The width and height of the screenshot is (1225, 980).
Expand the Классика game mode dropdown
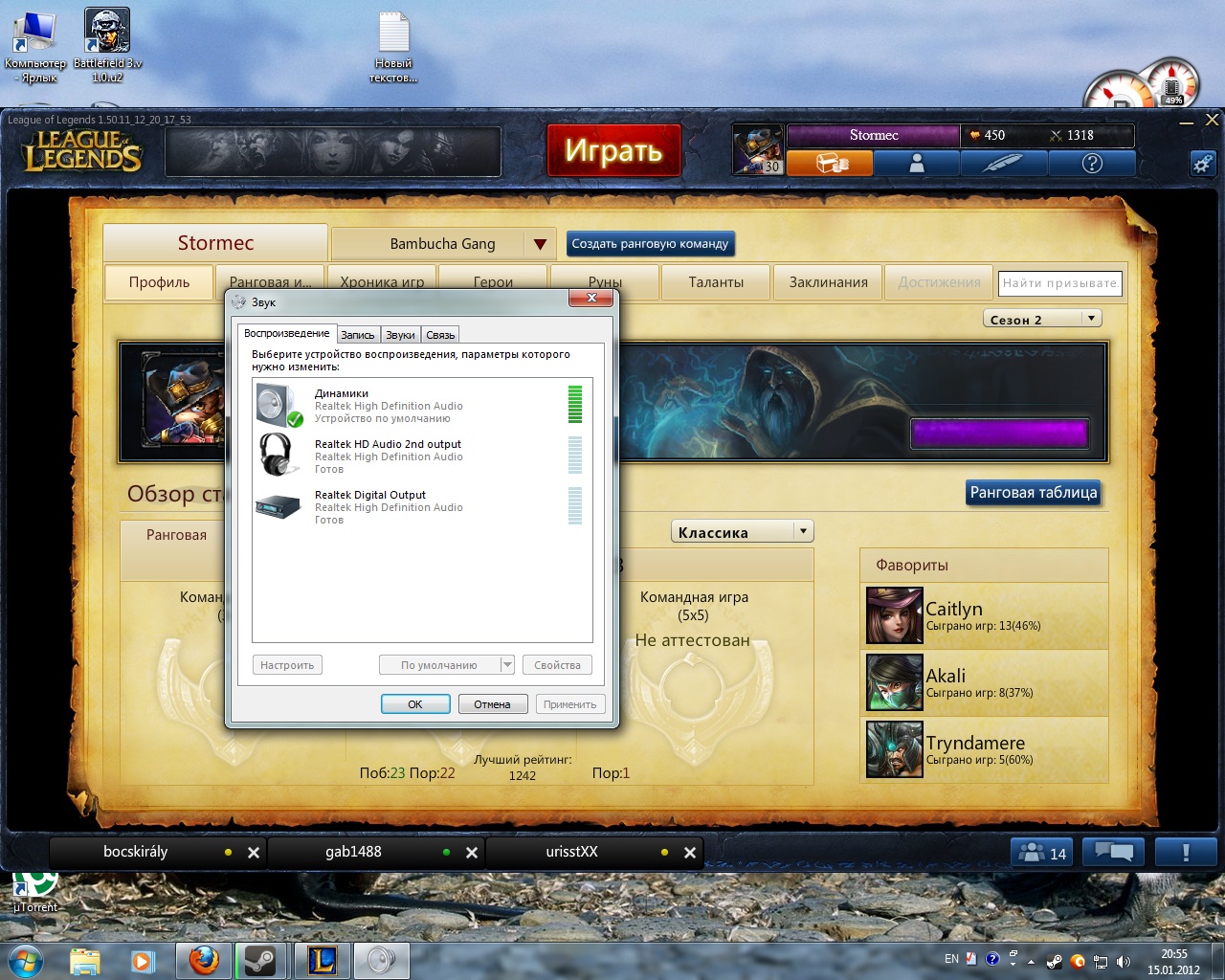click(804, 531)
